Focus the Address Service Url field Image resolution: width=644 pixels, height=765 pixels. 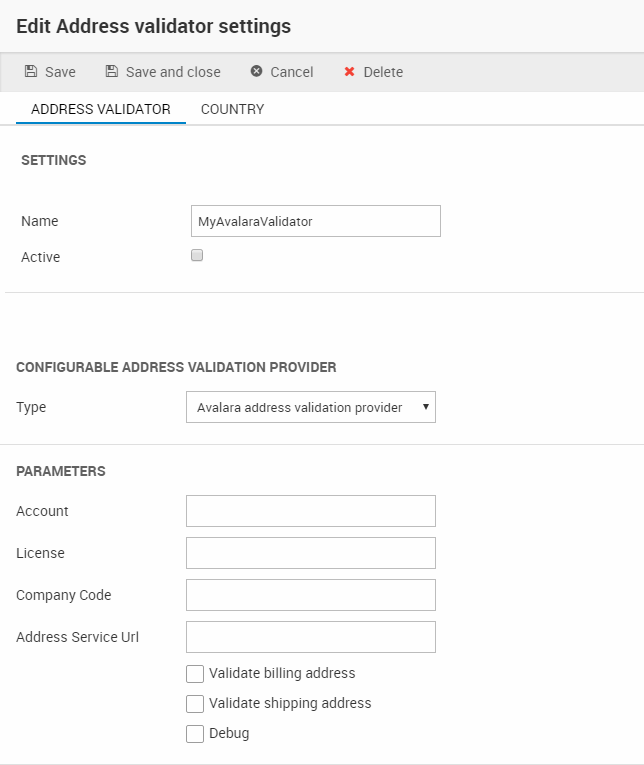click(311, 637)
